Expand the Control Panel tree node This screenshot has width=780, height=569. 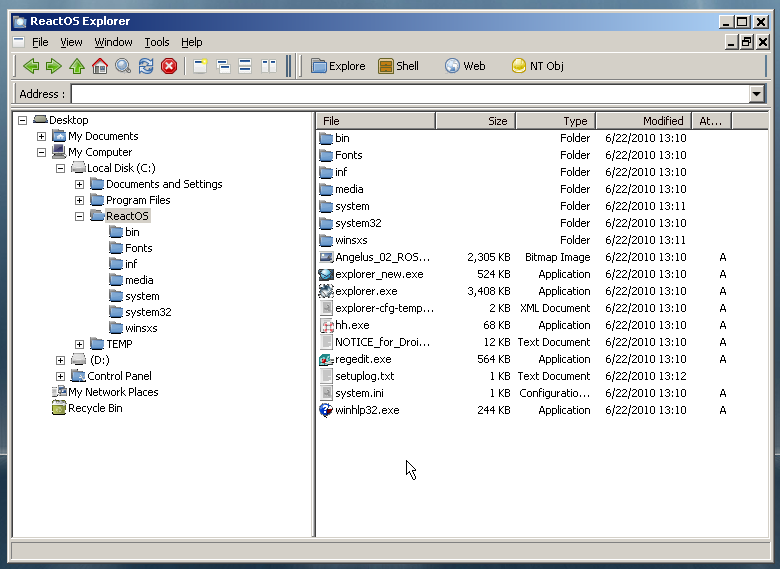coord(61,376)
